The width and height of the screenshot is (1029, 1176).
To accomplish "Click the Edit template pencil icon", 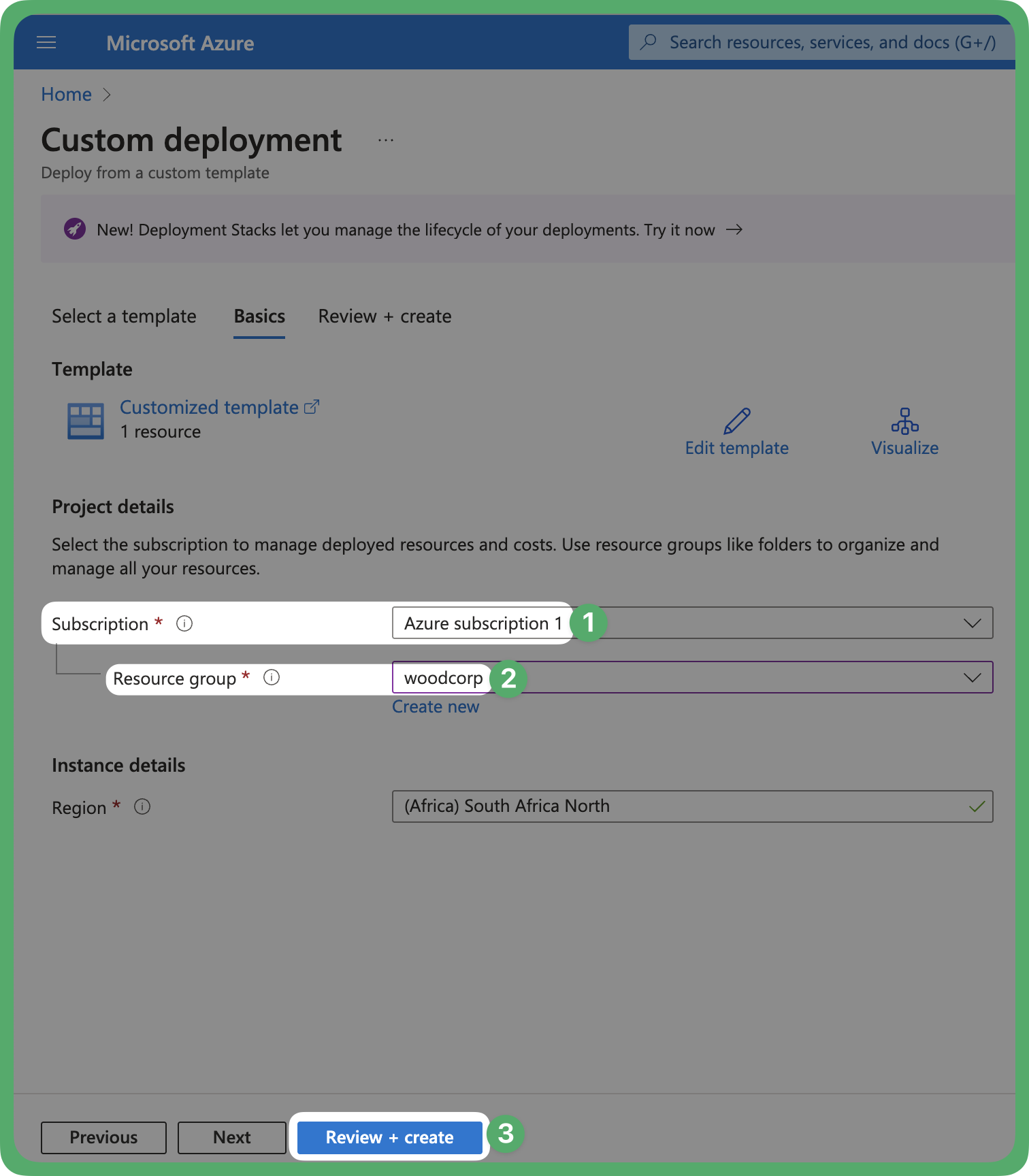I will tap(737, 421).
